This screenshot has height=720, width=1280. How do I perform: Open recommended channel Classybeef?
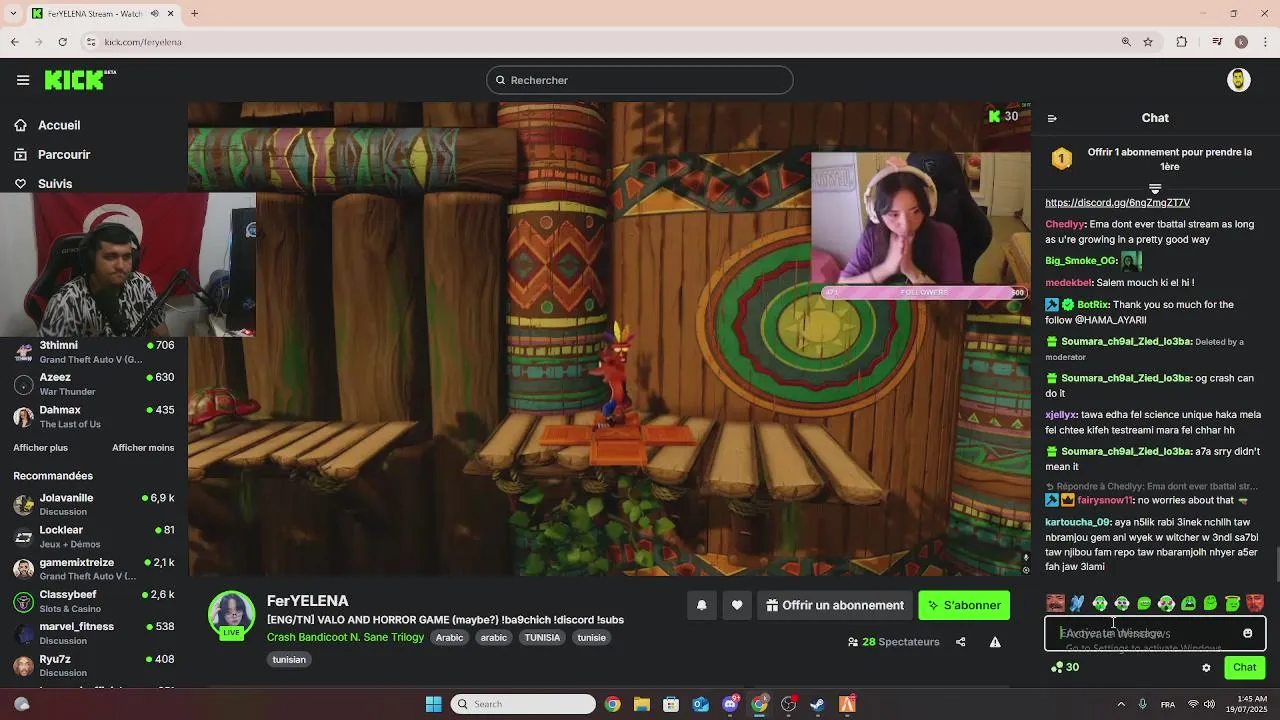(94, 601)
